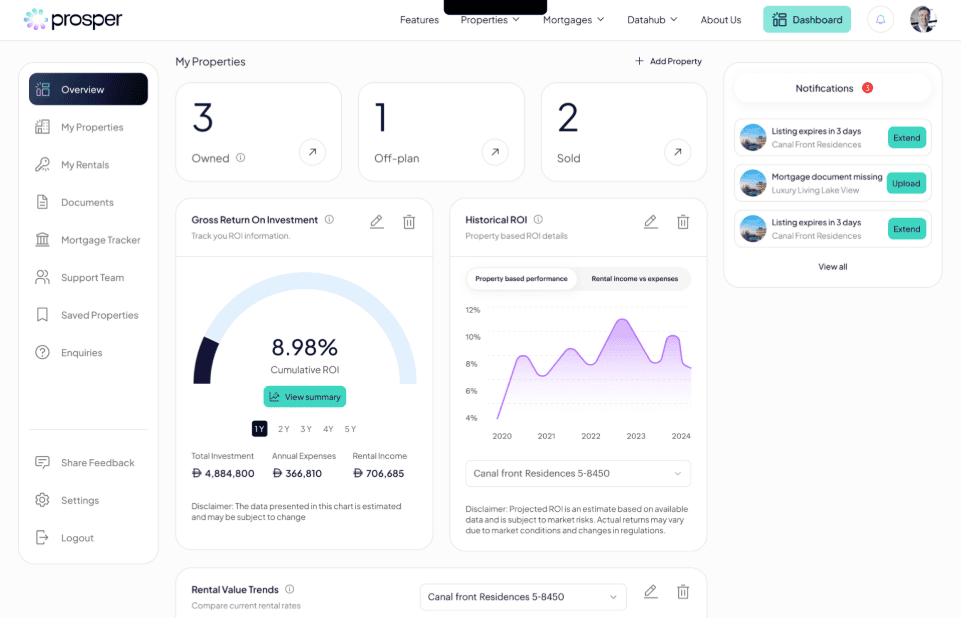Viewport: 961px width, 618px height.
Task: Click the Cumulative ROI gauge
Action: pos(304,352)
